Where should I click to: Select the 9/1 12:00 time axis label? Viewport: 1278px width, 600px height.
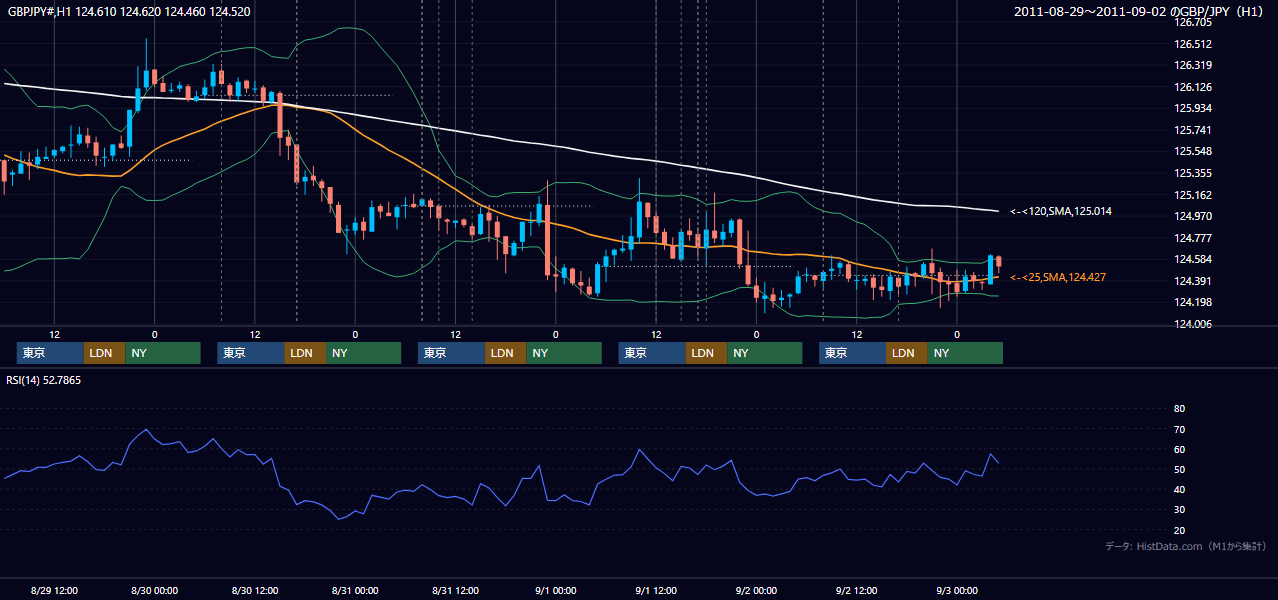pyautogui.click(x=656, y=590)
